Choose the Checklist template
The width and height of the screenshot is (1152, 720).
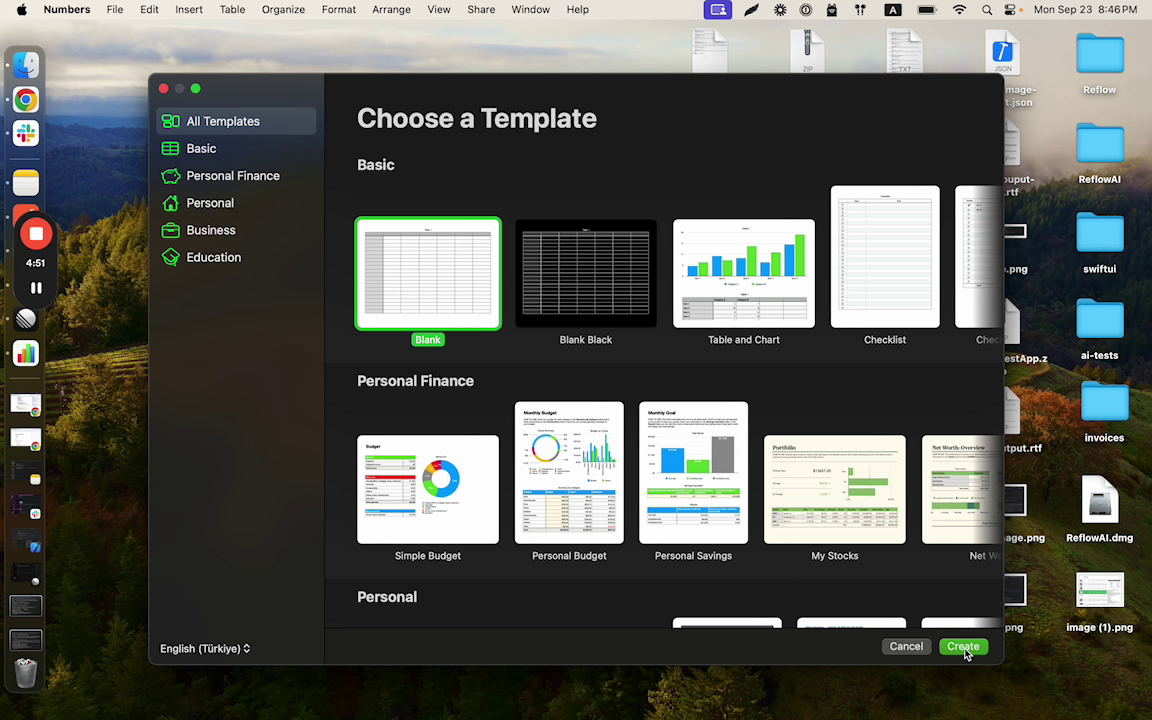(x=885, y=256)
